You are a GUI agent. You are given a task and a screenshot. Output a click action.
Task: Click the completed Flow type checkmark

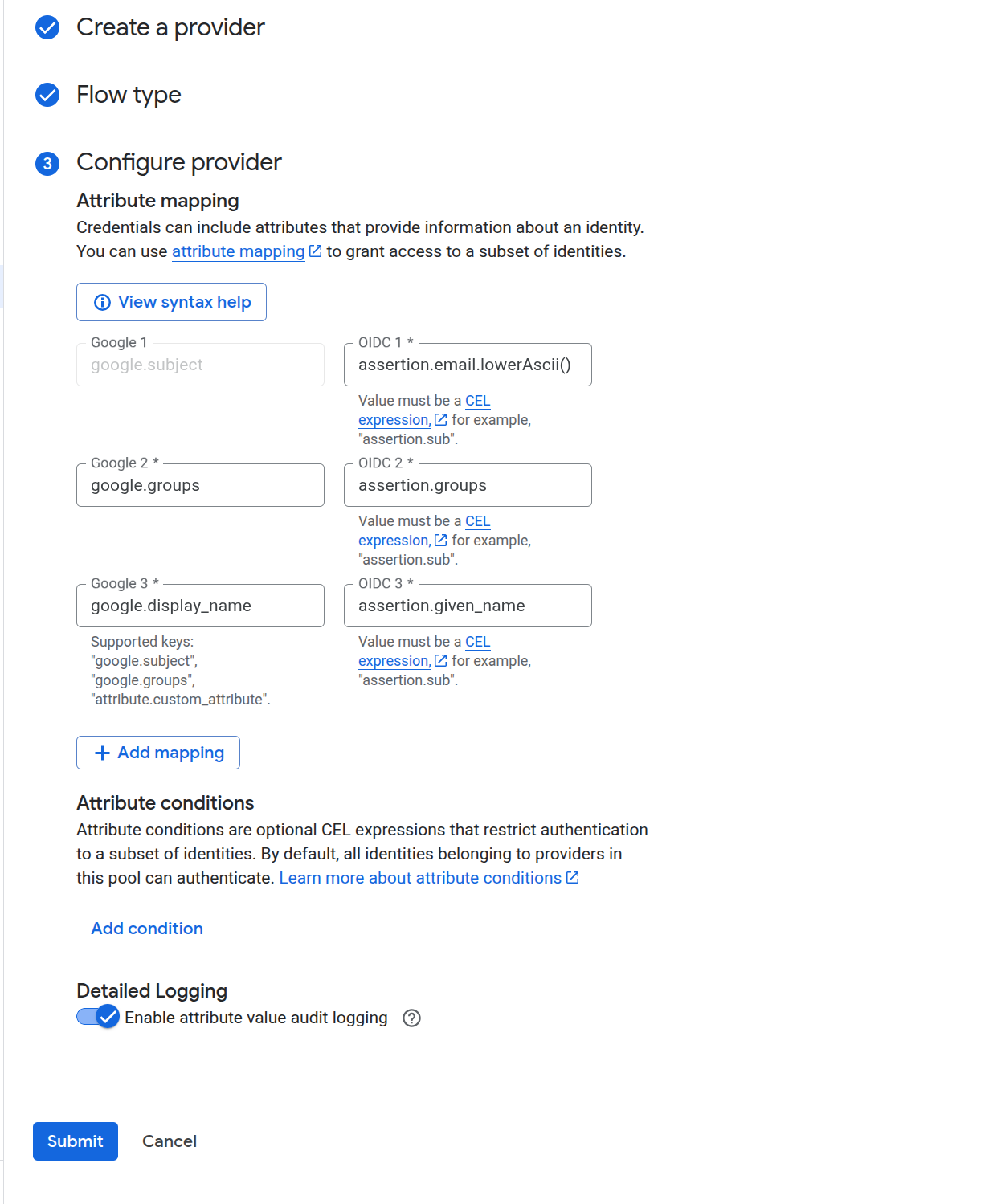(47, 95)
